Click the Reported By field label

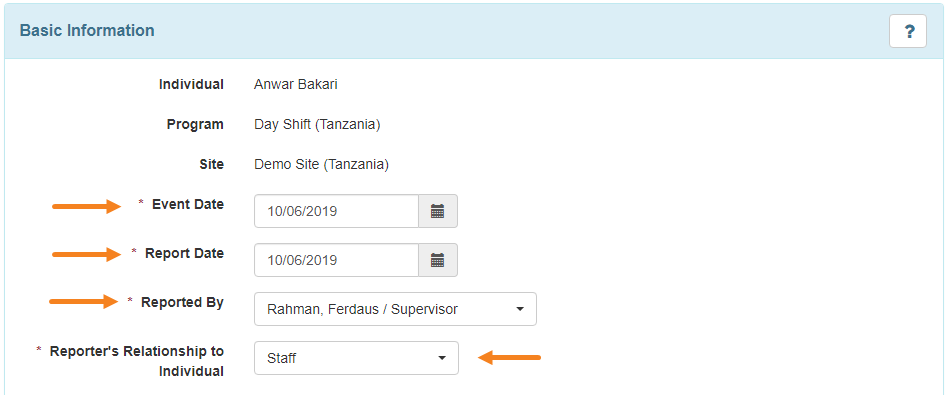[182, 303]
